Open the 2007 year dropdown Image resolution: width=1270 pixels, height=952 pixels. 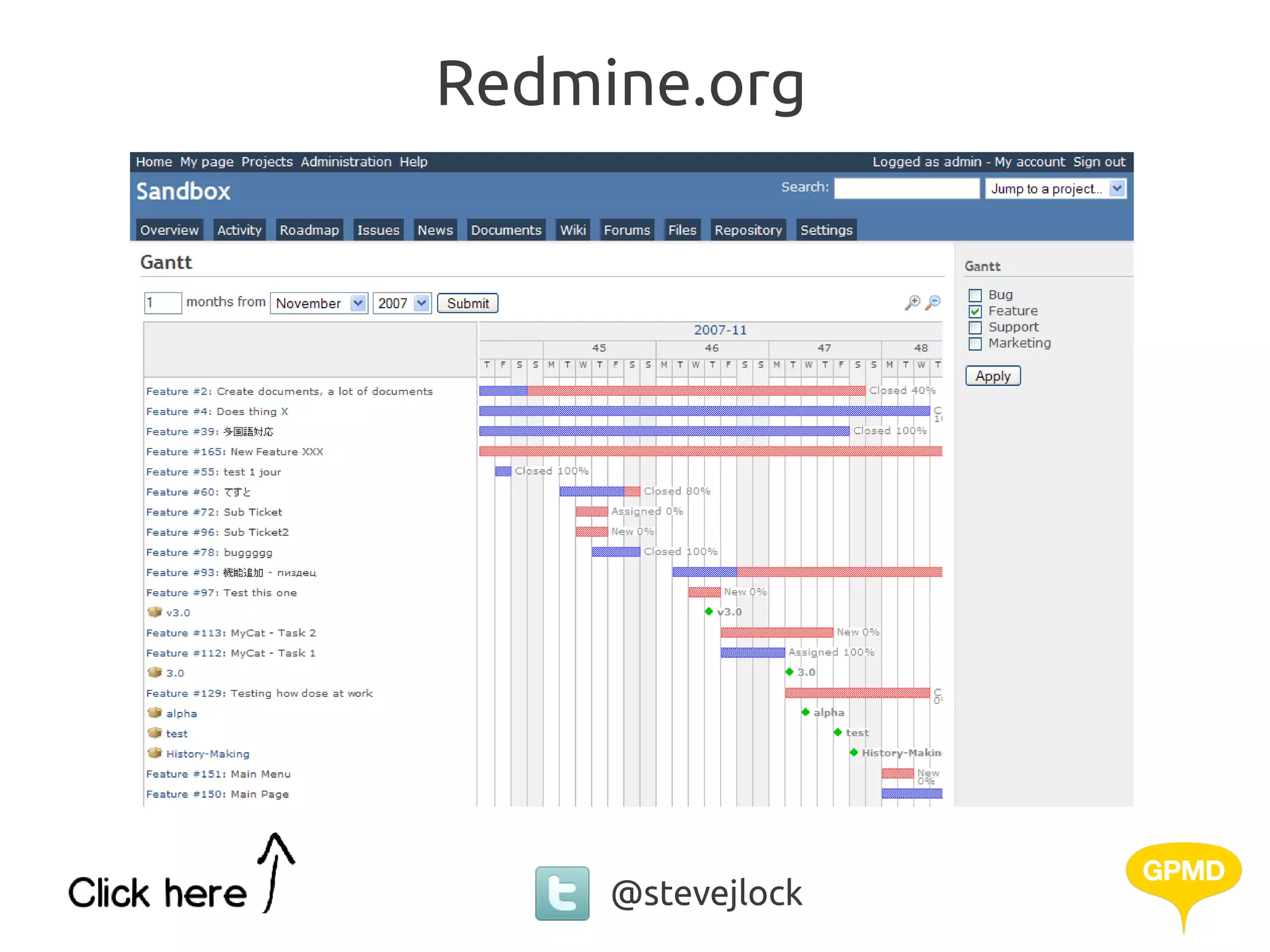click(x=402, y=303)
